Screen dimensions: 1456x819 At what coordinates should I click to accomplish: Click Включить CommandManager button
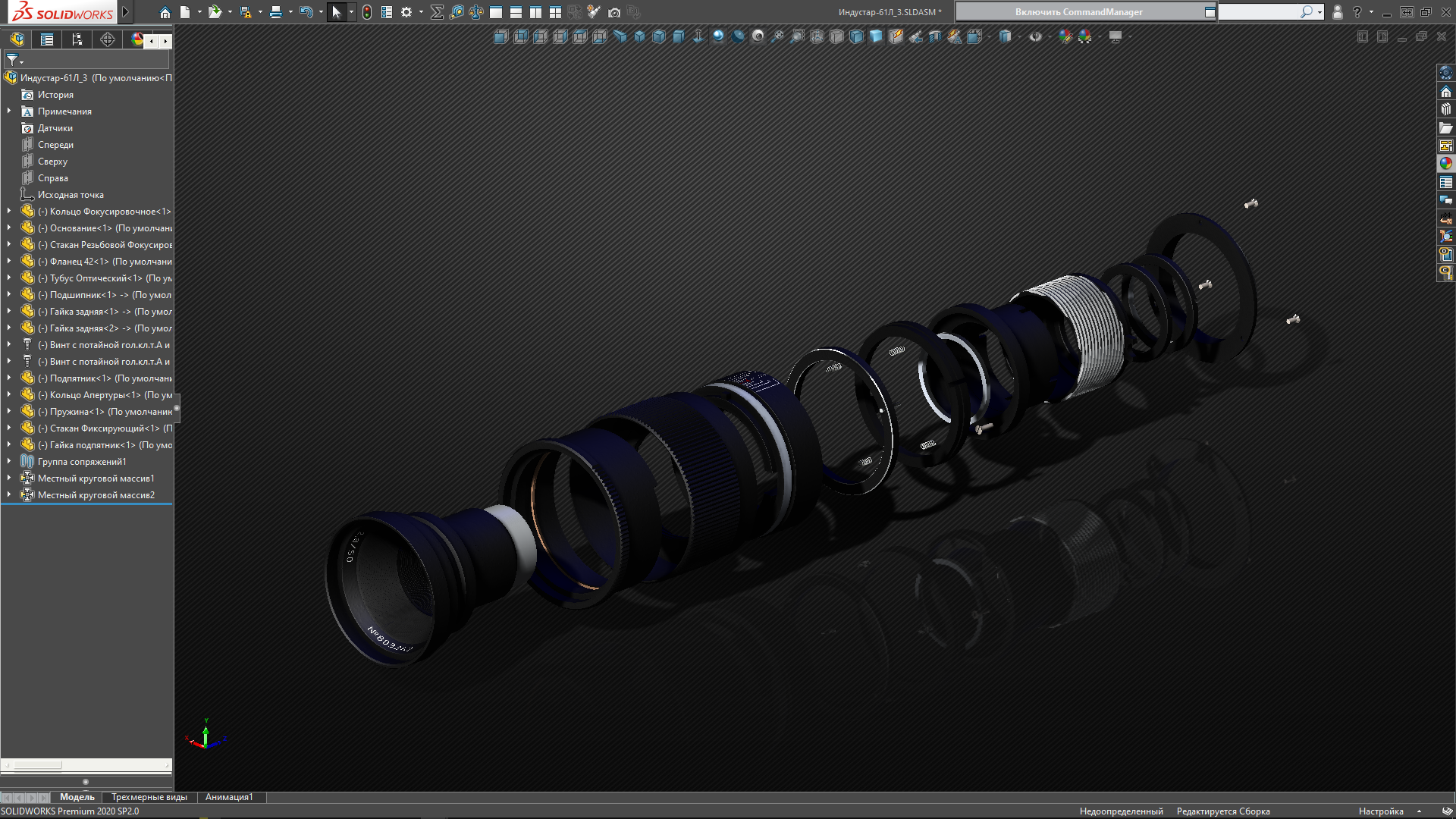coord(1078,12)
